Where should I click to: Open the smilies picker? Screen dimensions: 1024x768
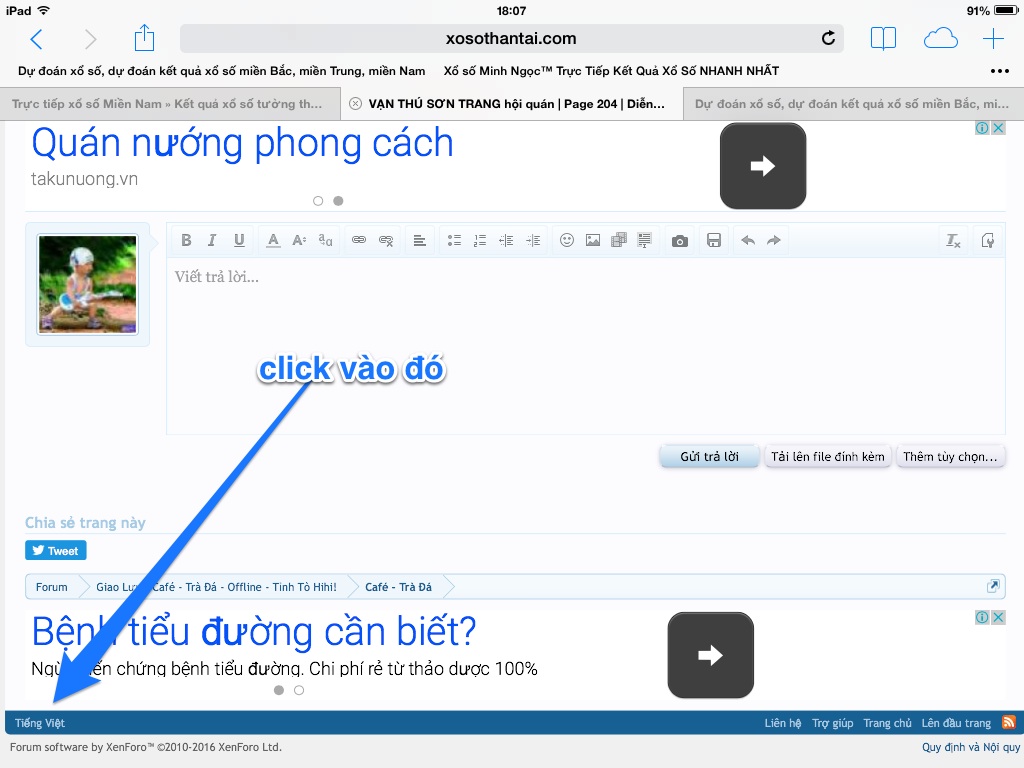point(567,240)
